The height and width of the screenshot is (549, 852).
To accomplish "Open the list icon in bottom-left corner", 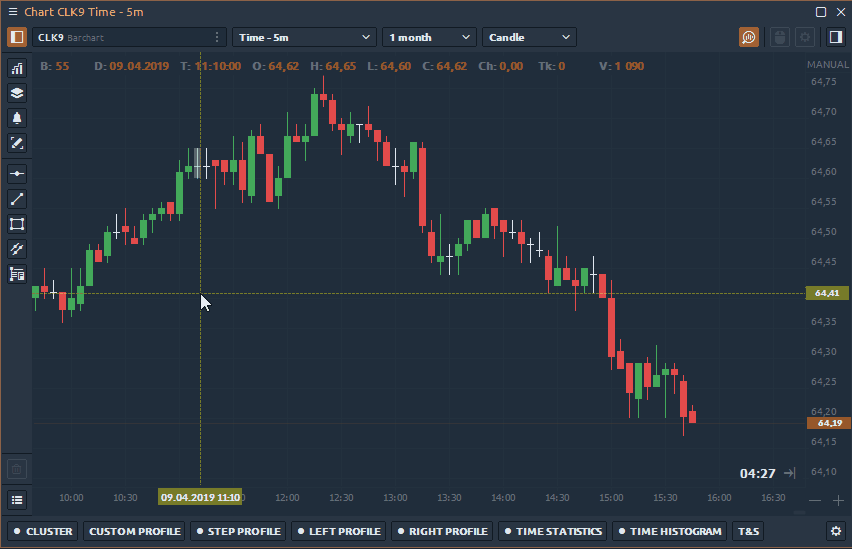I will pyautogui.click(x=17, y=500).
